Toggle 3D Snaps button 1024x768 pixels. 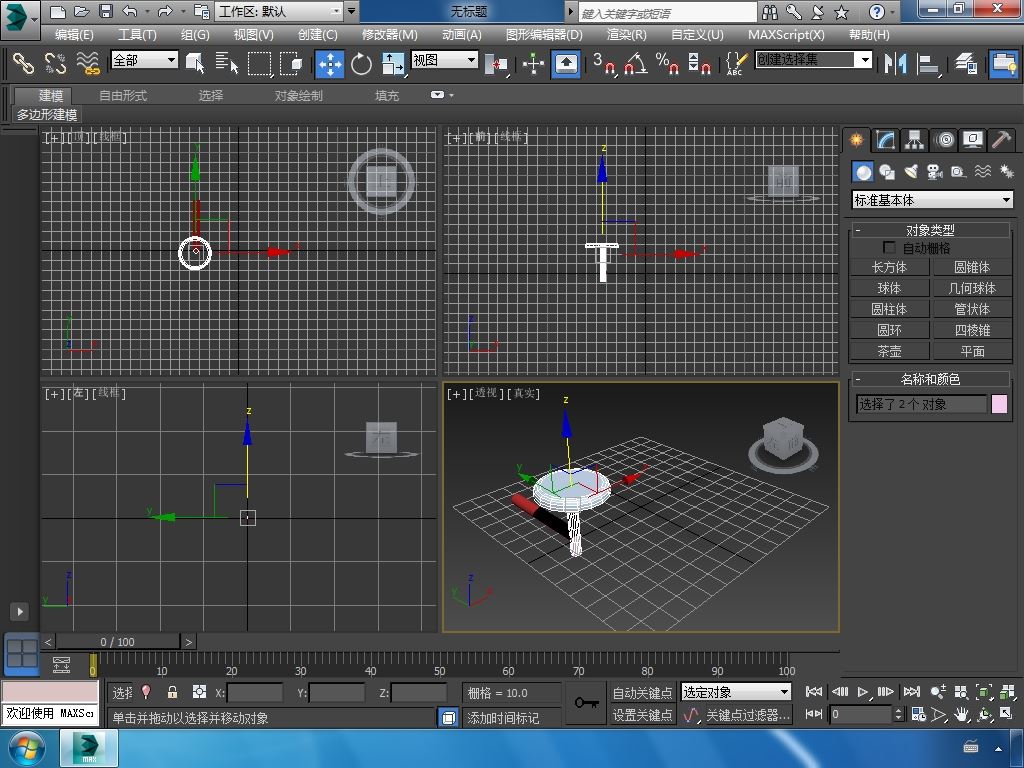pyautogui.click(x=605, y=63)
